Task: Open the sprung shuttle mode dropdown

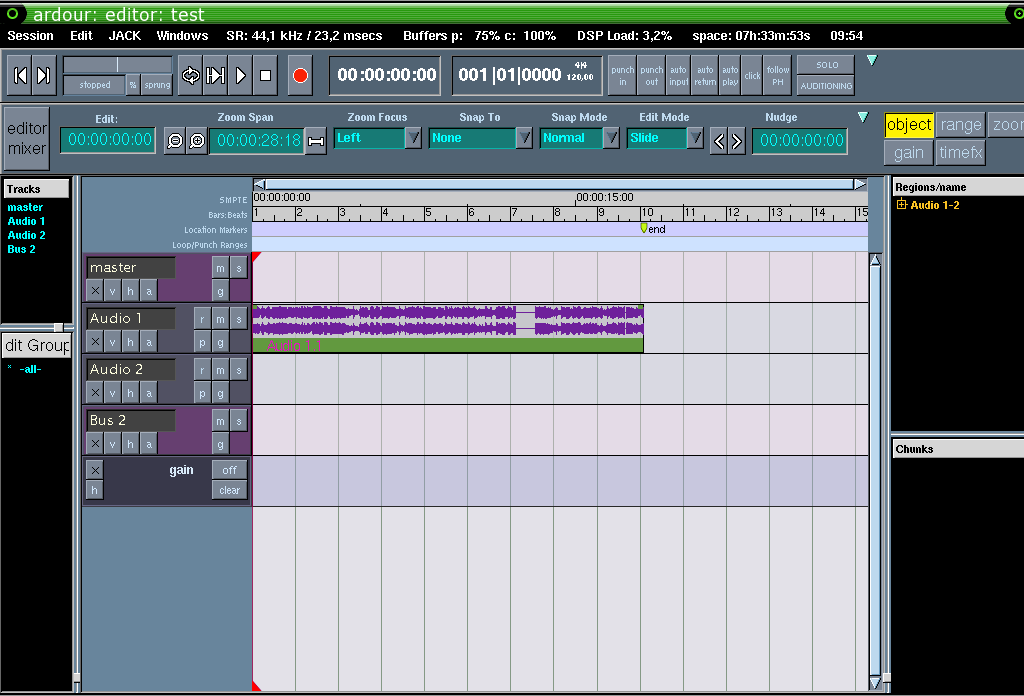Action: point(157,85)
